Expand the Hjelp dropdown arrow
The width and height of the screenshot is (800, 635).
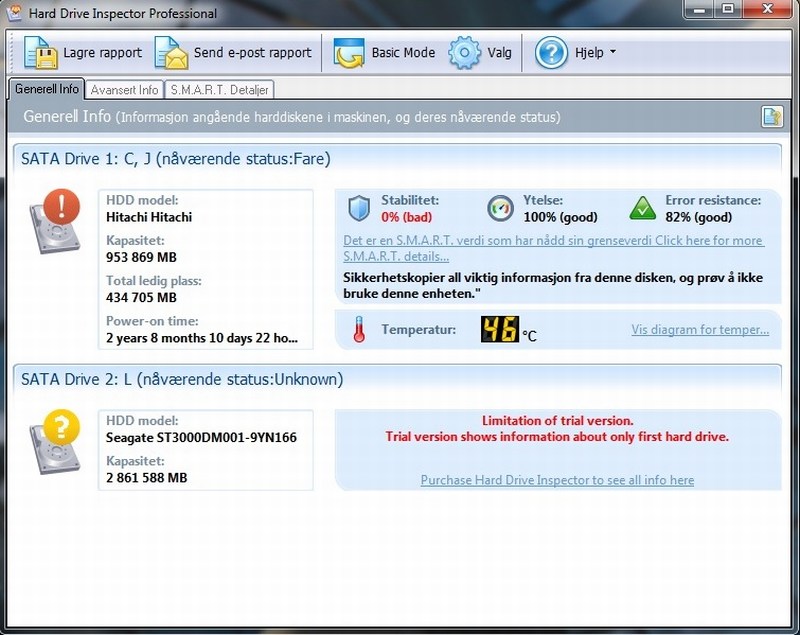613,52
